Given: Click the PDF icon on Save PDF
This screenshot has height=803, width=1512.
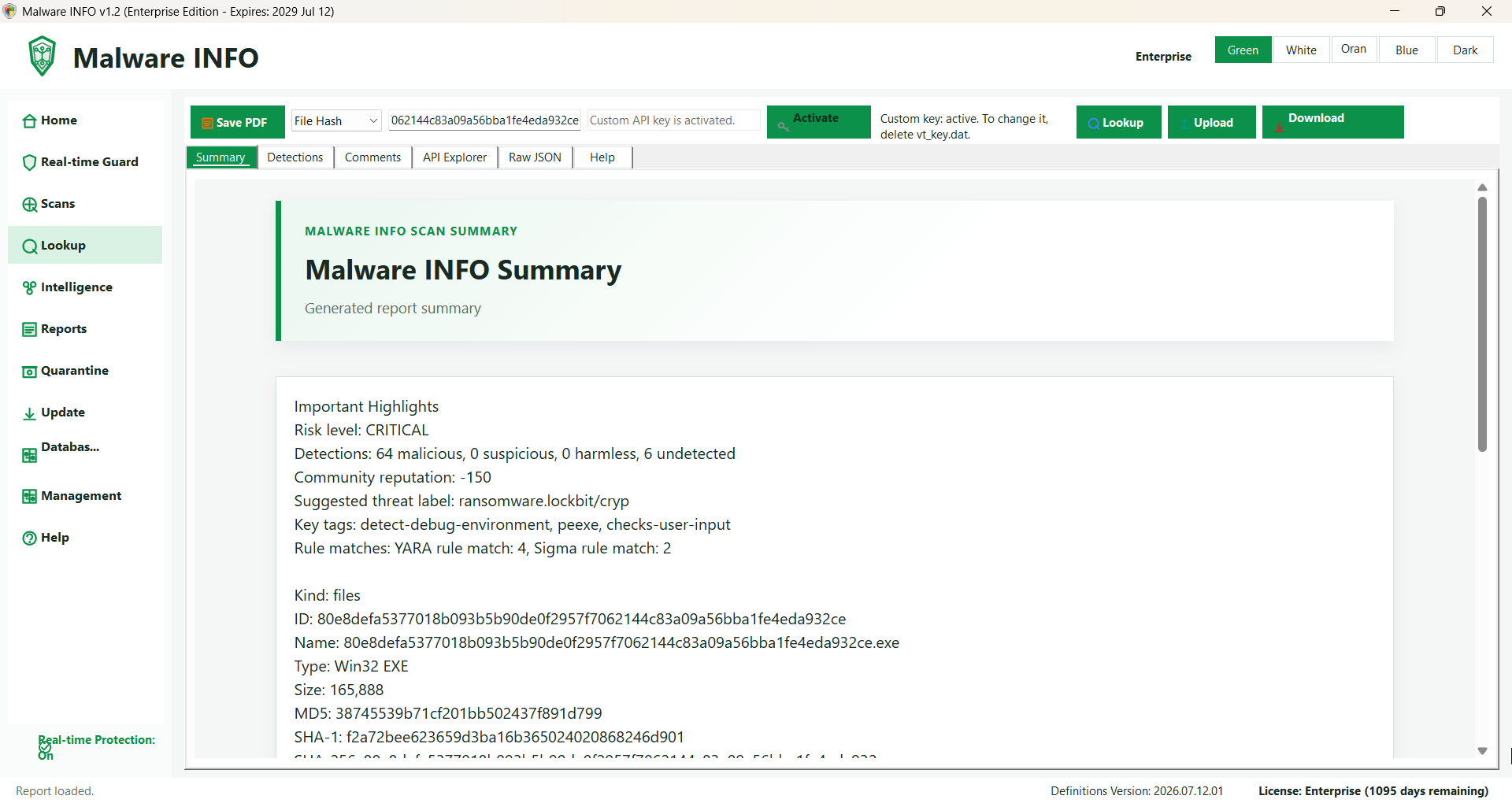Looking at the screenshot, I should tap(208, 123).
